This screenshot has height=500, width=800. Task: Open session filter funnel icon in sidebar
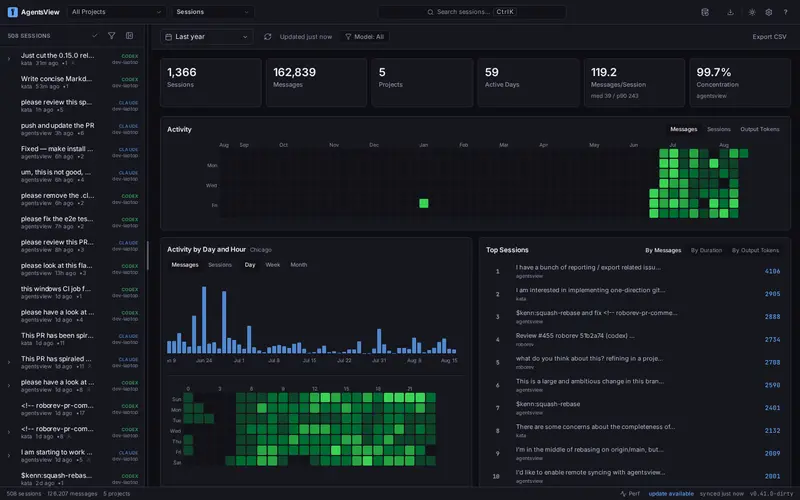(111, 36)
